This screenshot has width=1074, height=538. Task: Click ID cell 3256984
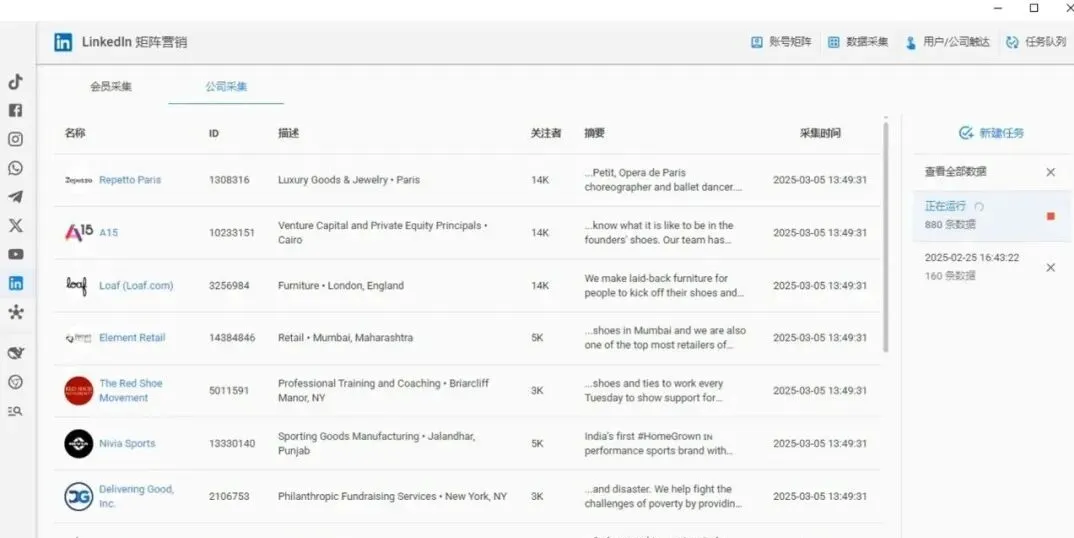(x=229, y=286)
